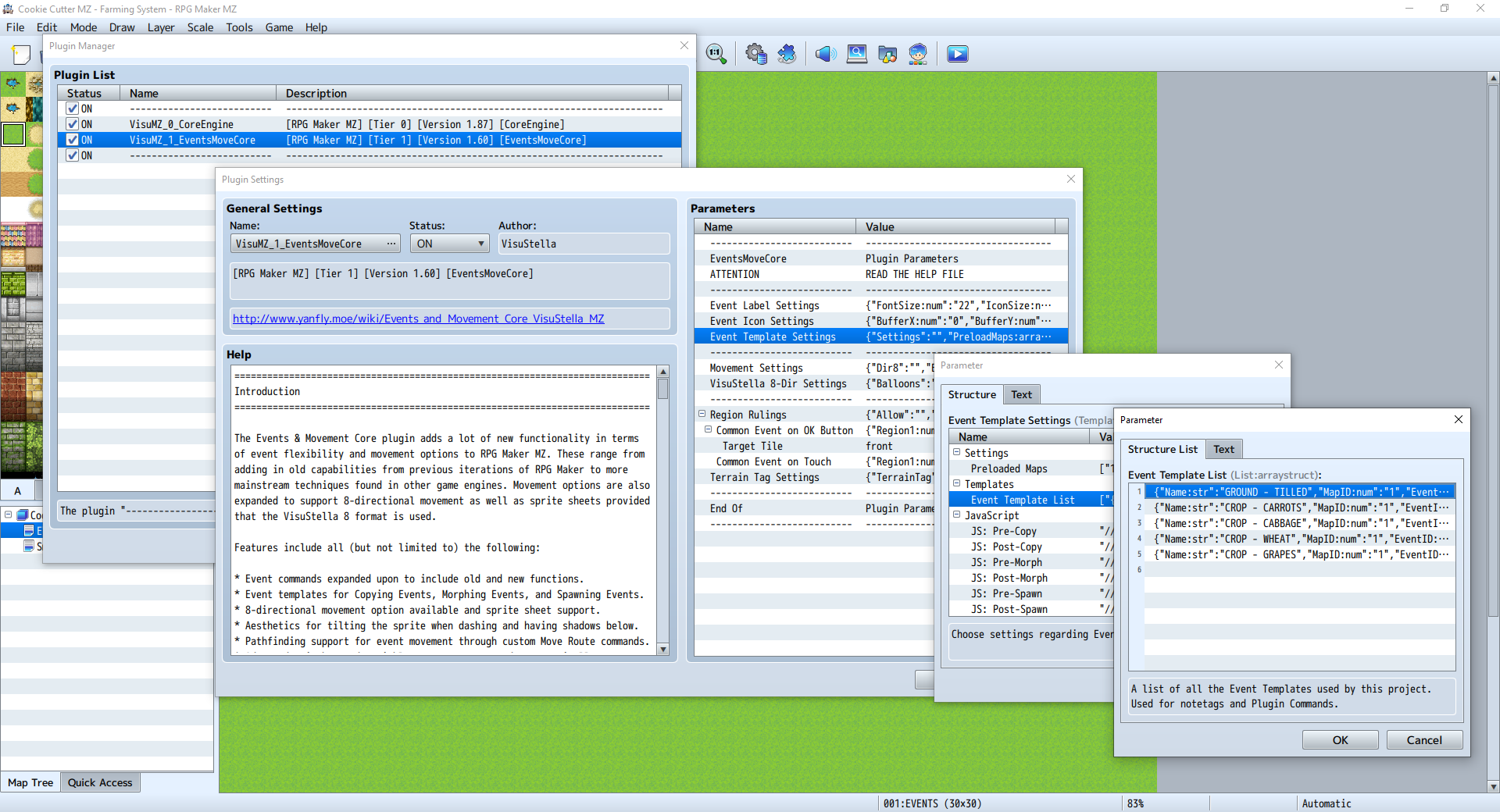Open the Resource Manager folder icon

887,54
